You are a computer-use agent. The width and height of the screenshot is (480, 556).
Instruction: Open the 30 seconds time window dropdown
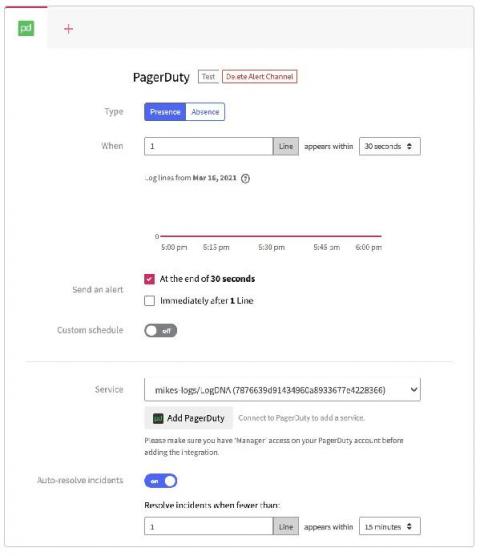(390, 146)
